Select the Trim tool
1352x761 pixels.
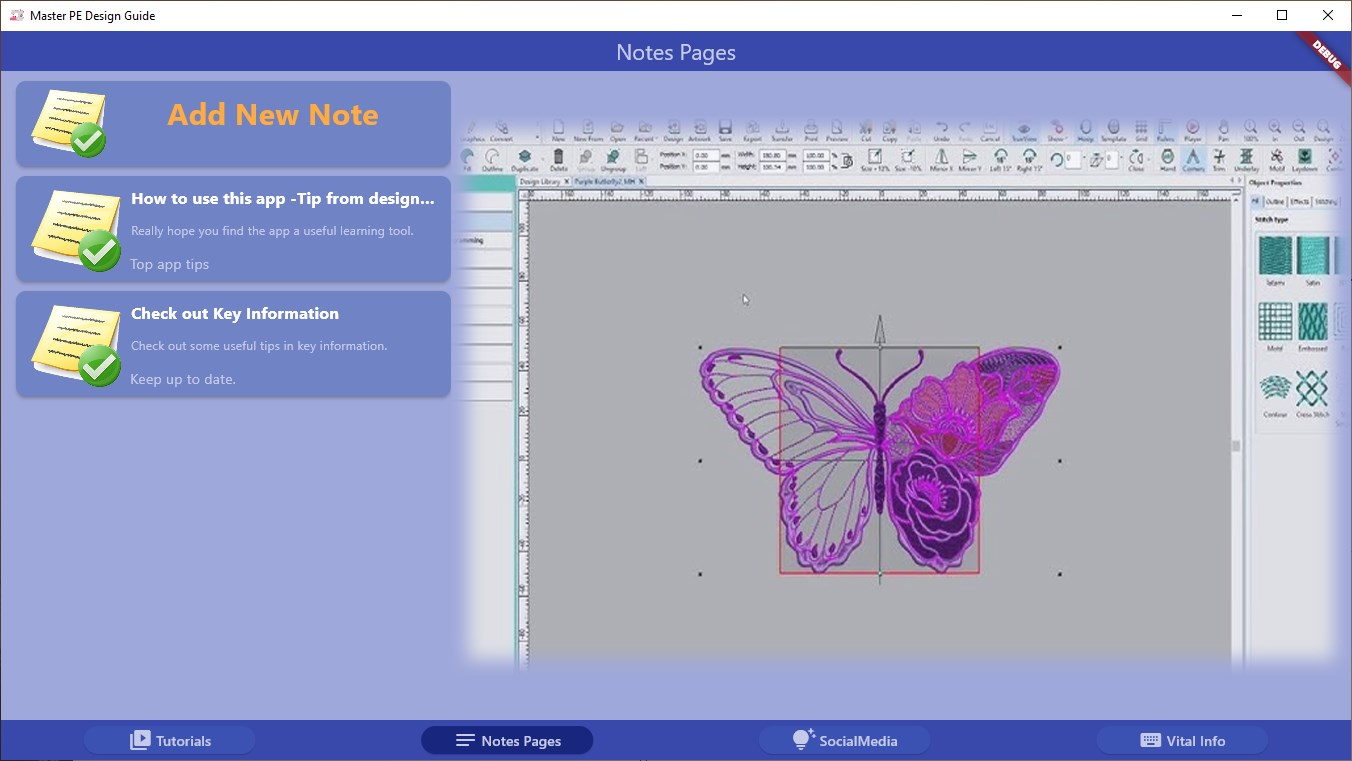pyautogui.click(x=1219, y=159)
